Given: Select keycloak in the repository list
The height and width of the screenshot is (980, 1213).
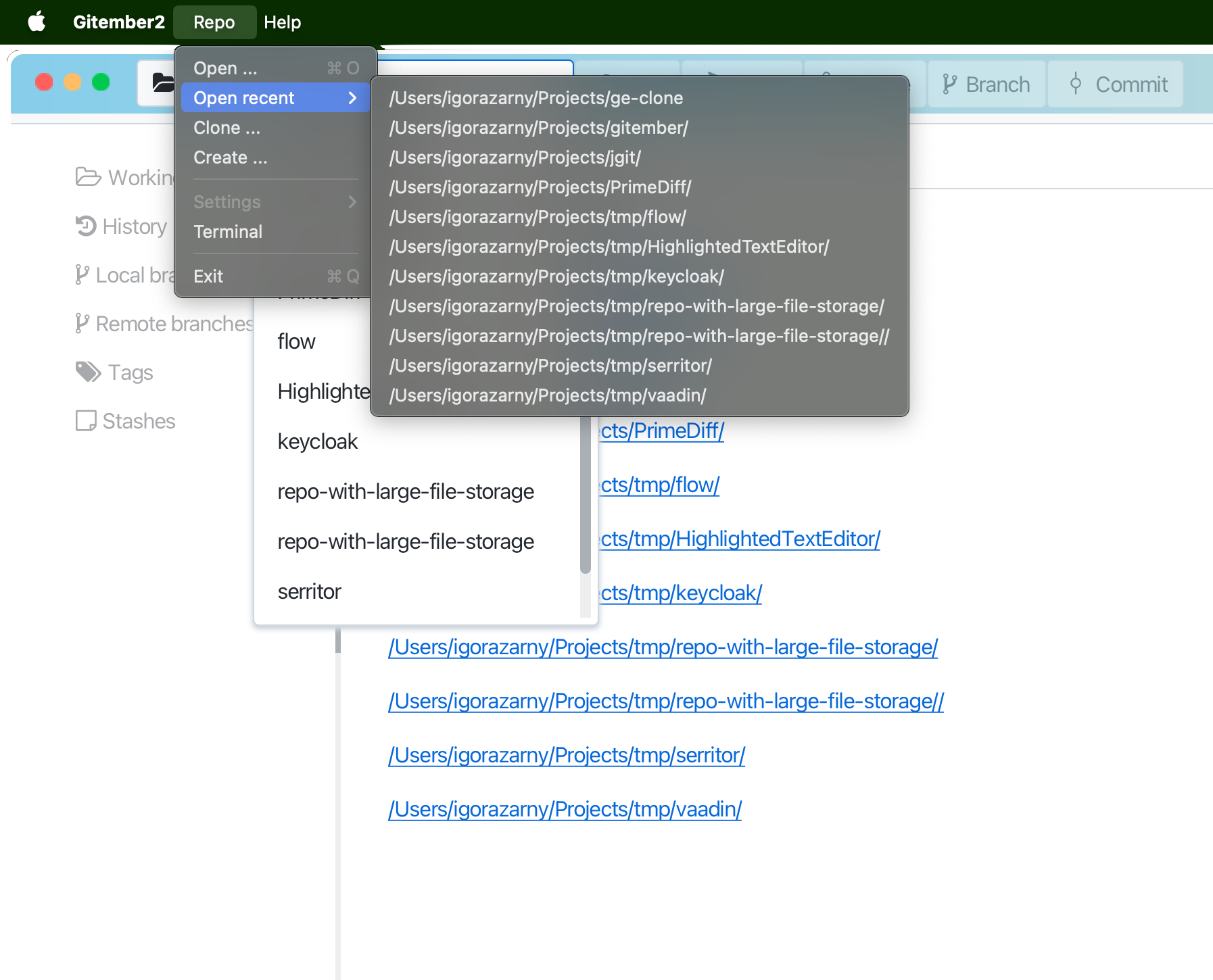Looking at the screenshot, I should [x=417, y=441].
